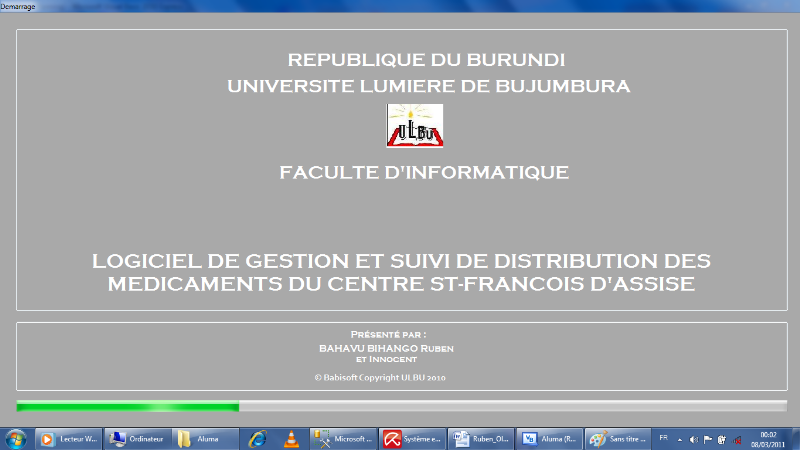
Task: Switch to Ruben_Ol... Word document
Action: tap(481, 439)
